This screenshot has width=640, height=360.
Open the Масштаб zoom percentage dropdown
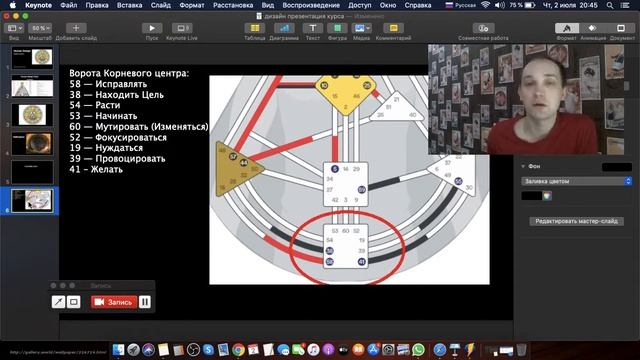pos(40,28)
